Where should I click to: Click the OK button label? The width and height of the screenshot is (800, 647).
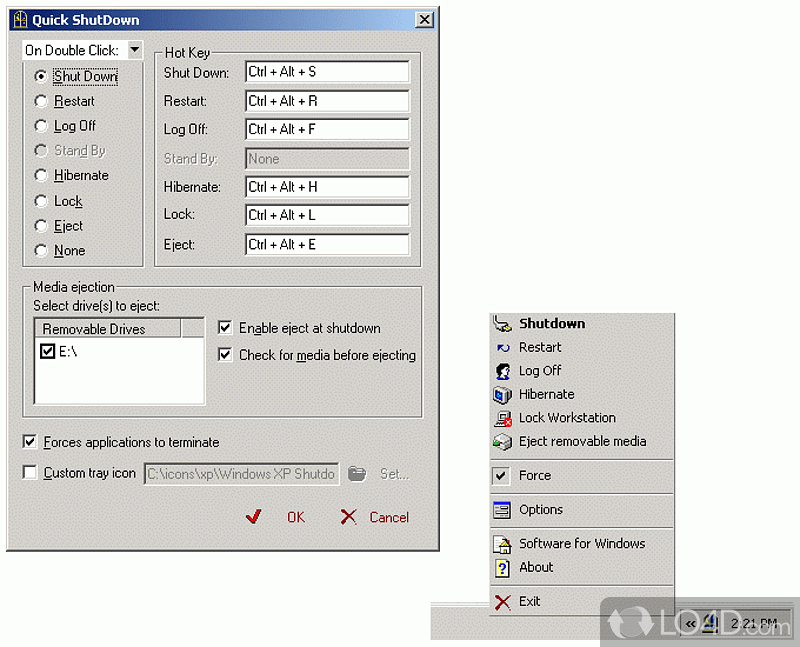click(296, 517)
